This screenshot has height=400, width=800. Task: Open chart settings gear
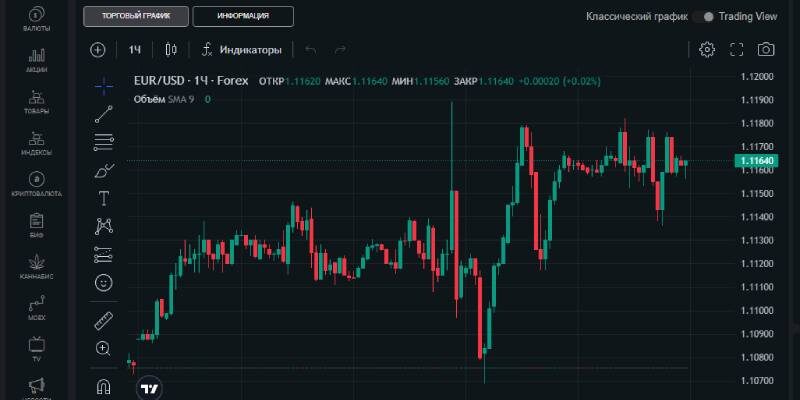pyautogui.click(x=707, y=49)
